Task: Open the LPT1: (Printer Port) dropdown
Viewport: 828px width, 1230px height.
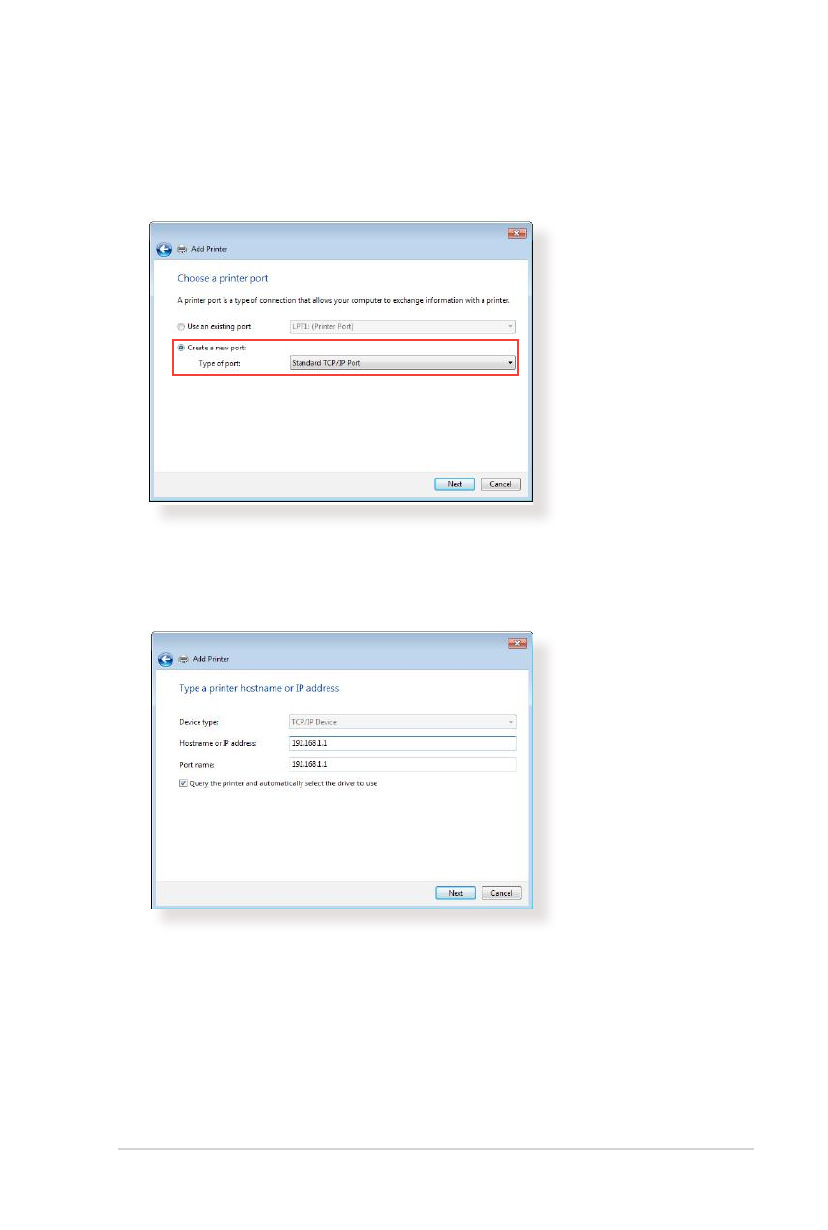Action: tap(402, 327)
